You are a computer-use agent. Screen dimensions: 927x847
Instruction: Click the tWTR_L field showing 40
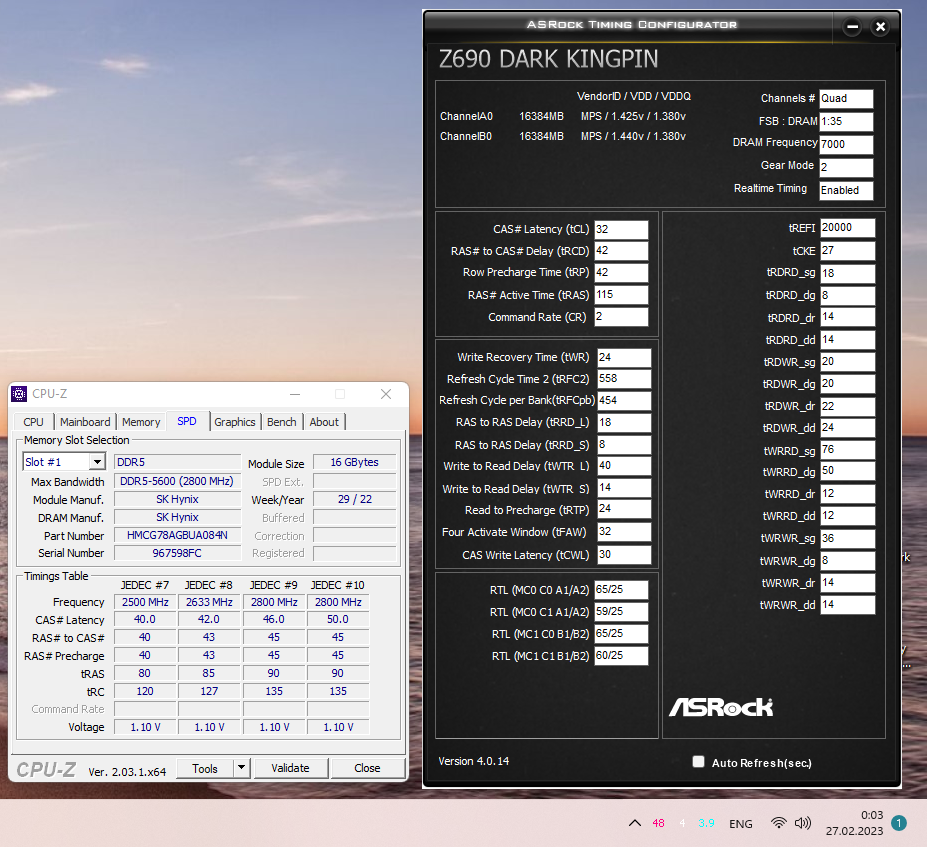point(624,466)
